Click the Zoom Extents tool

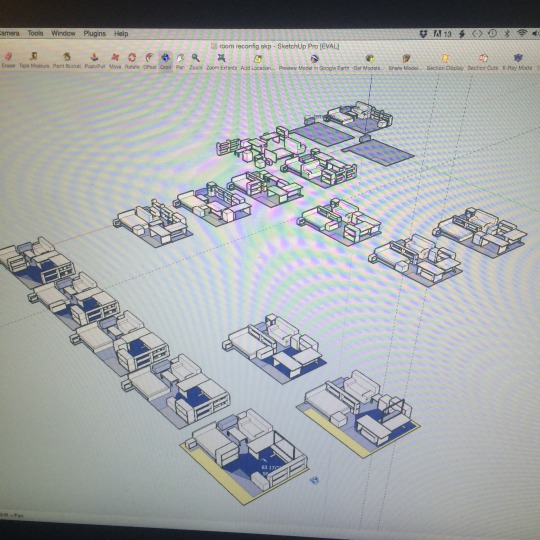pyautogui.click(x=221, y=62)
